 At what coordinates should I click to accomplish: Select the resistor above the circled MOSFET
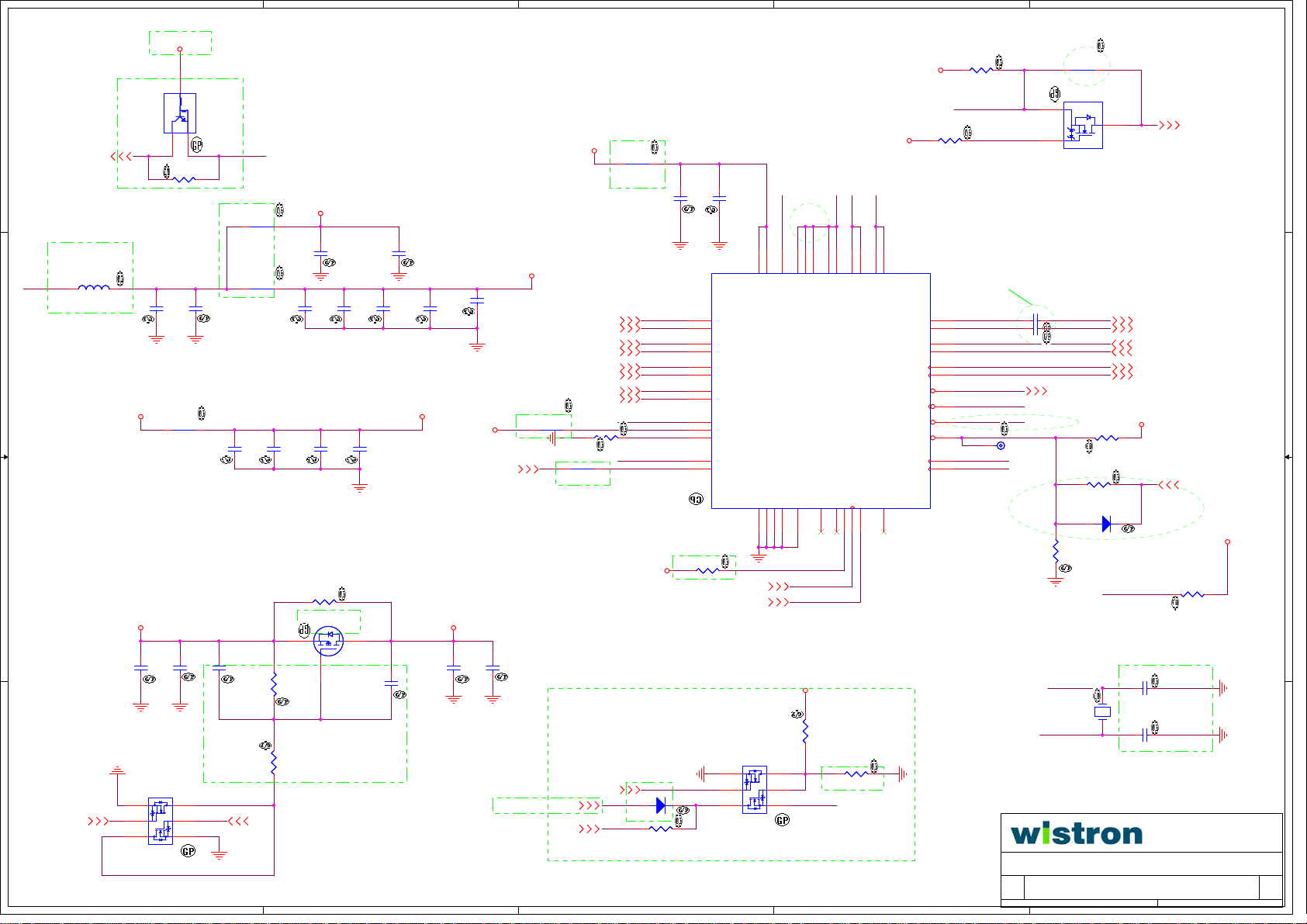click(325, 602)
